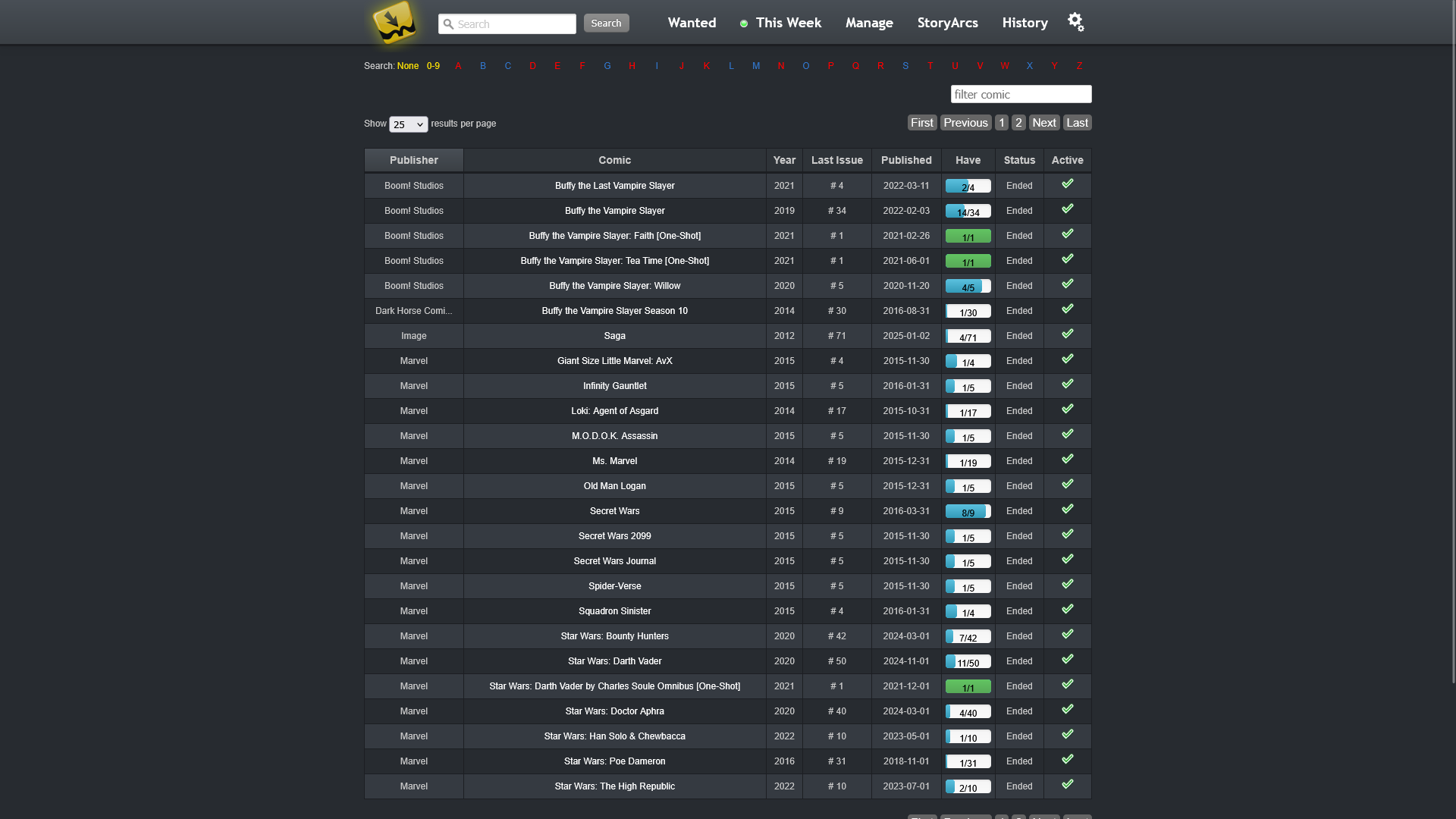Focus the filter comic input box
The height and width of the screenshot is (819, 1456).
tap(1021, 94)
